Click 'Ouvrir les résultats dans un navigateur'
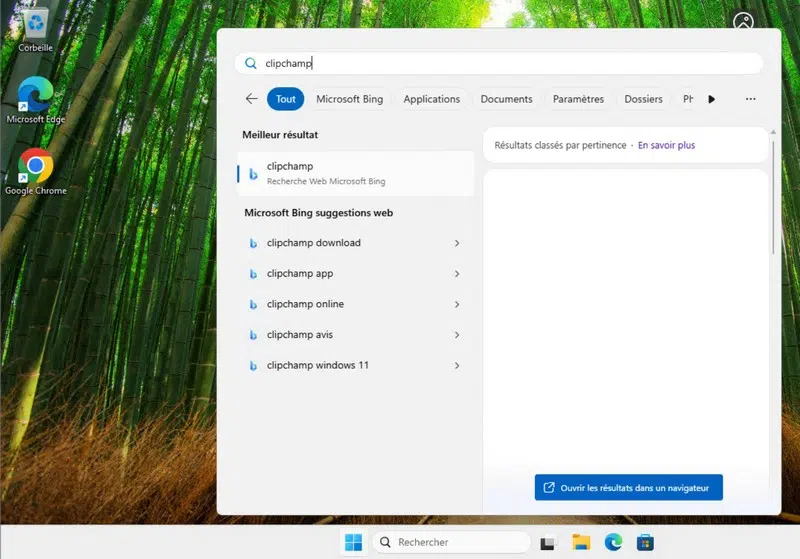 tap(628, 488)
